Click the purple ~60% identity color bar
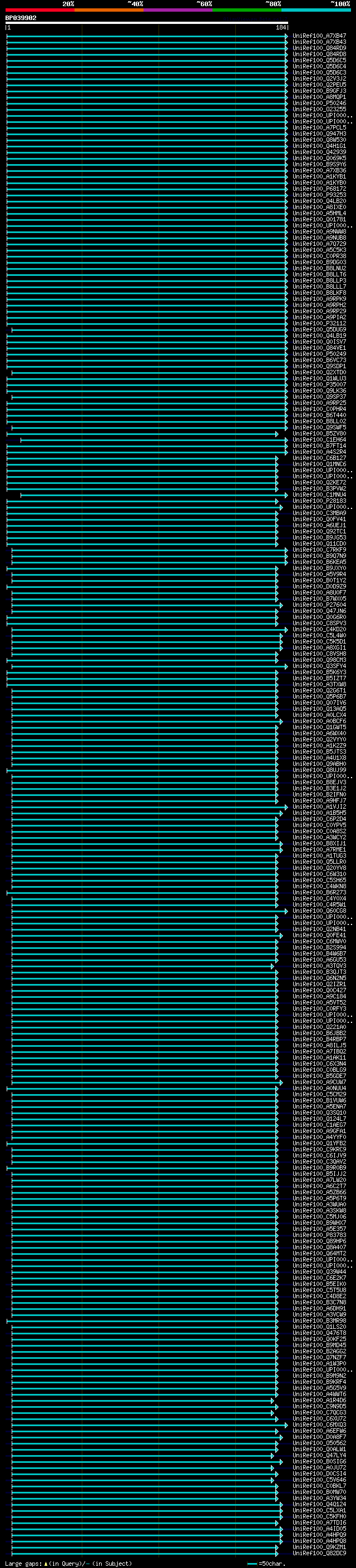This screenshot has height=1568, width=356. (177, 11)
